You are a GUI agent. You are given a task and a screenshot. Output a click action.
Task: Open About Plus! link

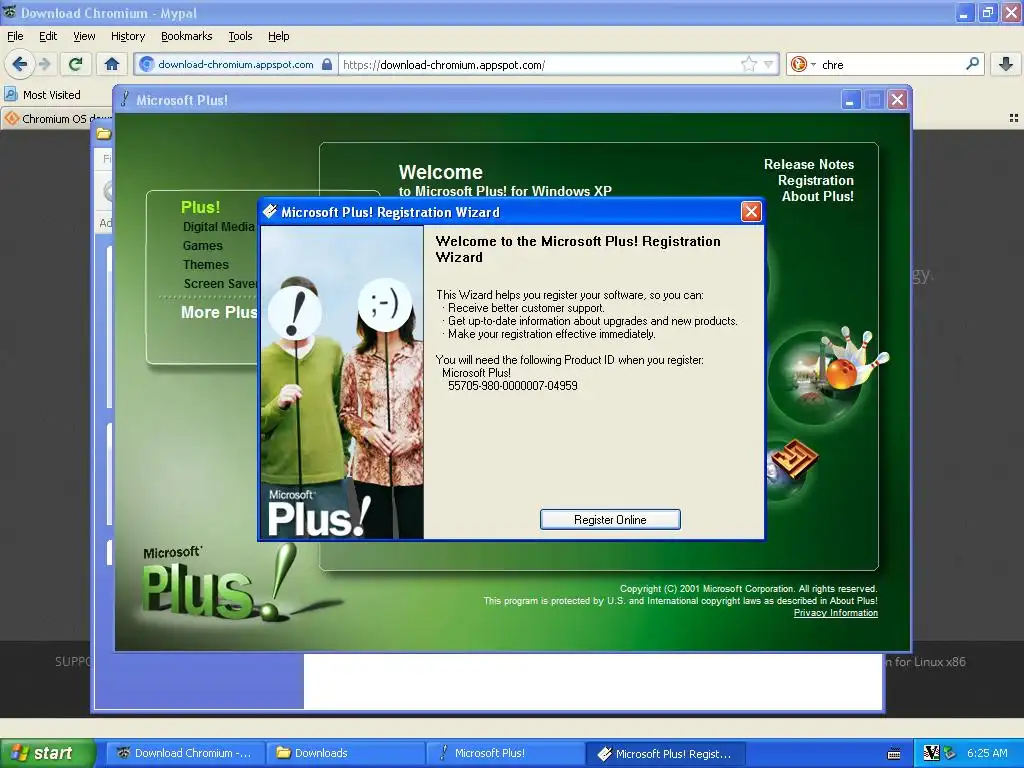[818, 196]
